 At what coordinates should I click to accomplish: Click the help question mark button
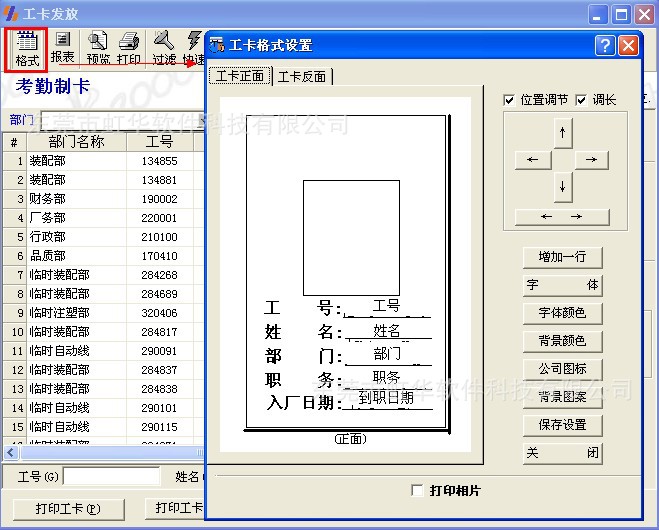point(604,45)
